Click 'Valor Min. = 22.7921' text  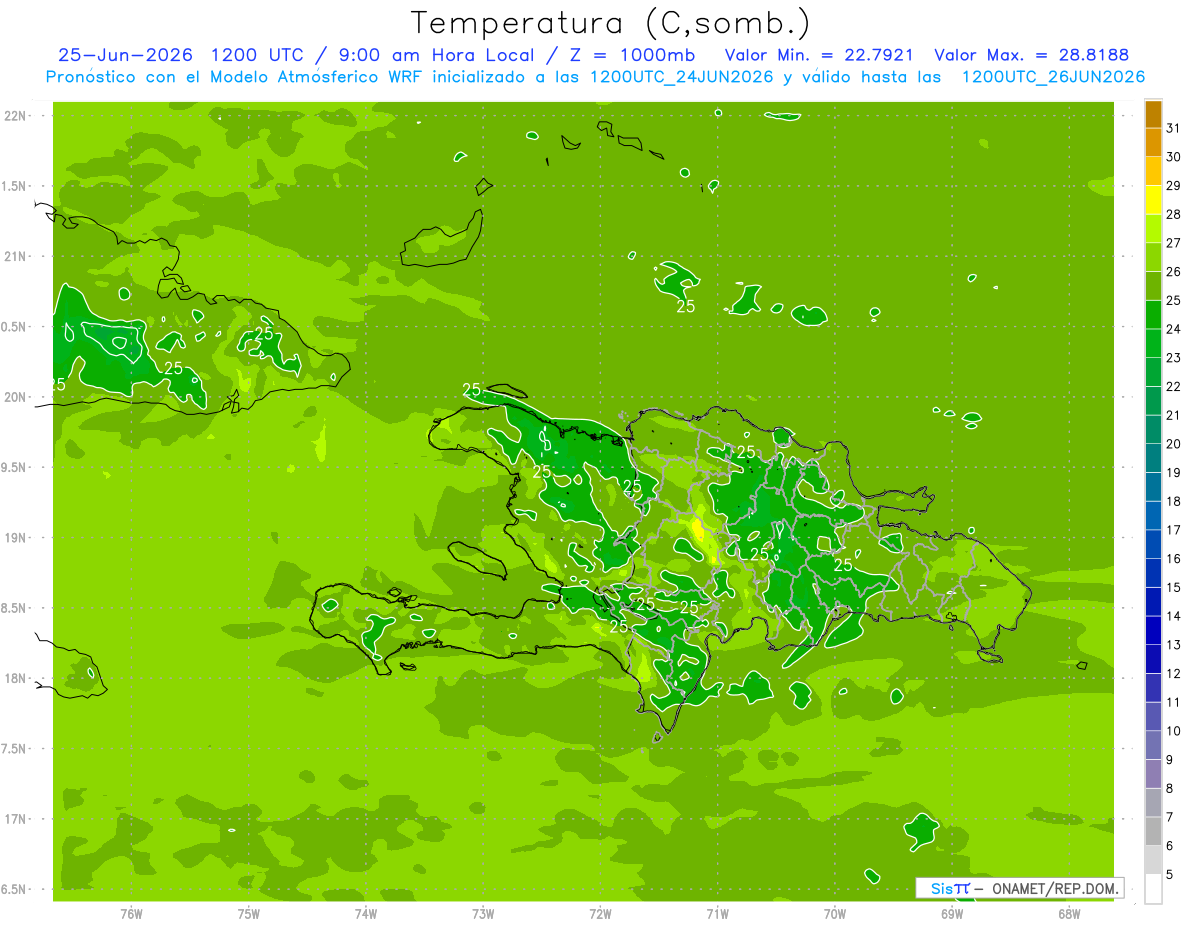pos(819,55)
